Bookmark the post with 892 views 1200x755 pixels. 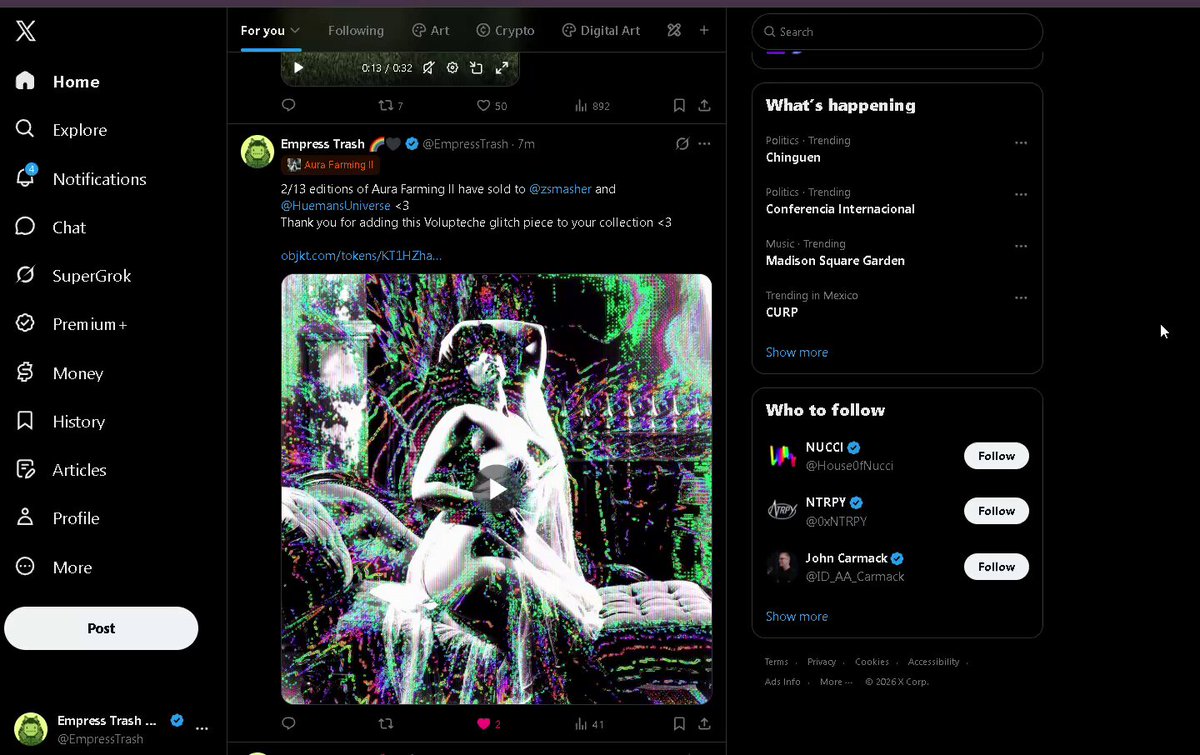click(679, 105)
